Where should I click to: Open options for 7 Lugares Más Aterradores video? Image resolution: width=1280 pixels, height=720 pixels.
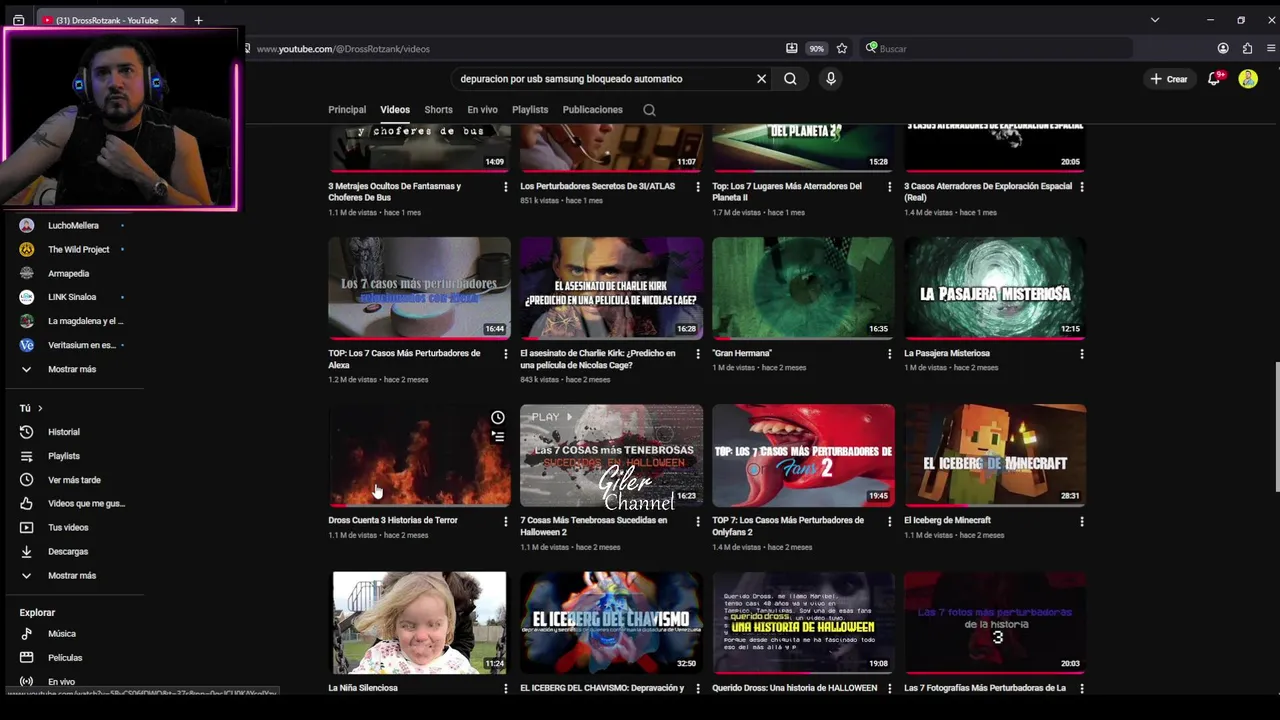889,187
